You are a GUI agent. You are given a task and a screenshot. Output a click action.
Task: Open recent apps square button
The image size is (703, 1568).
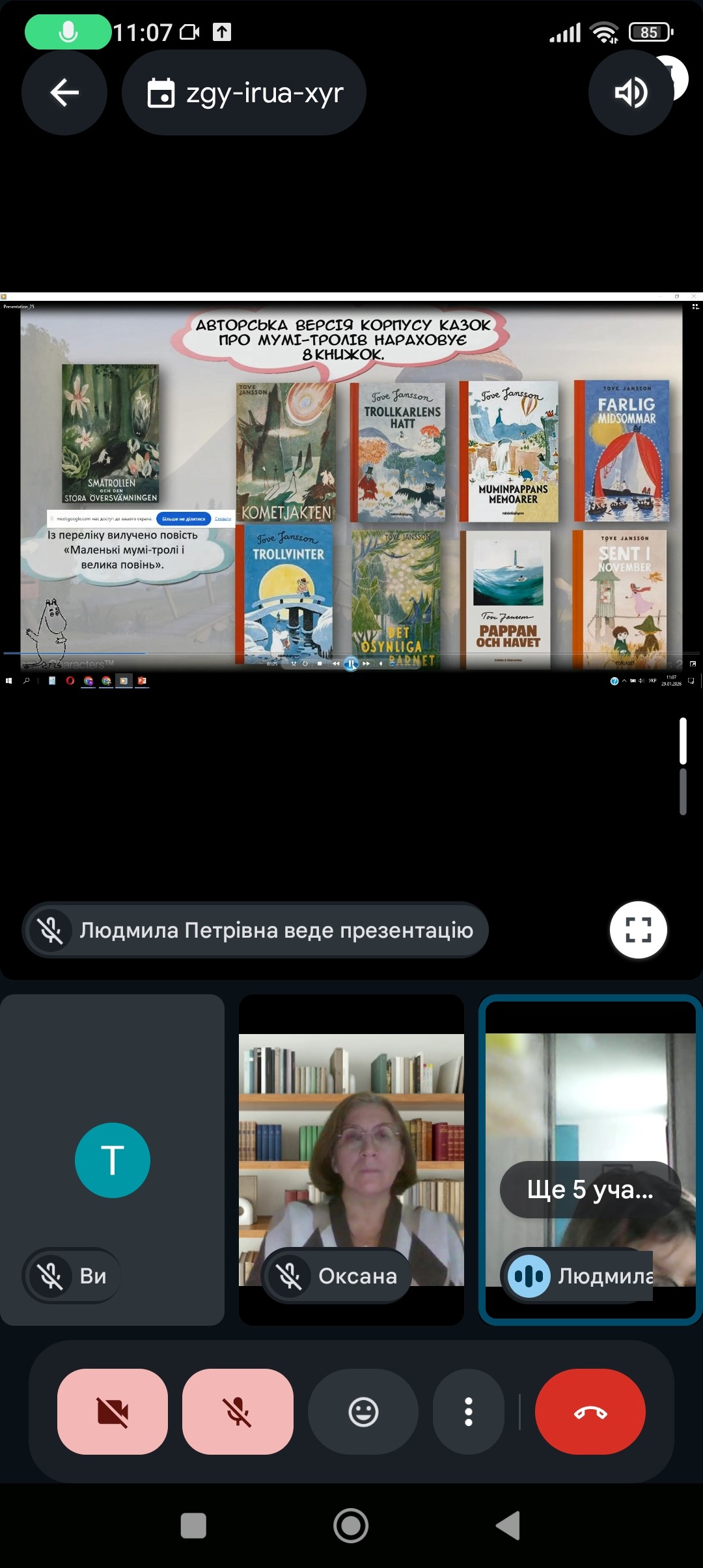[193, 1526]
